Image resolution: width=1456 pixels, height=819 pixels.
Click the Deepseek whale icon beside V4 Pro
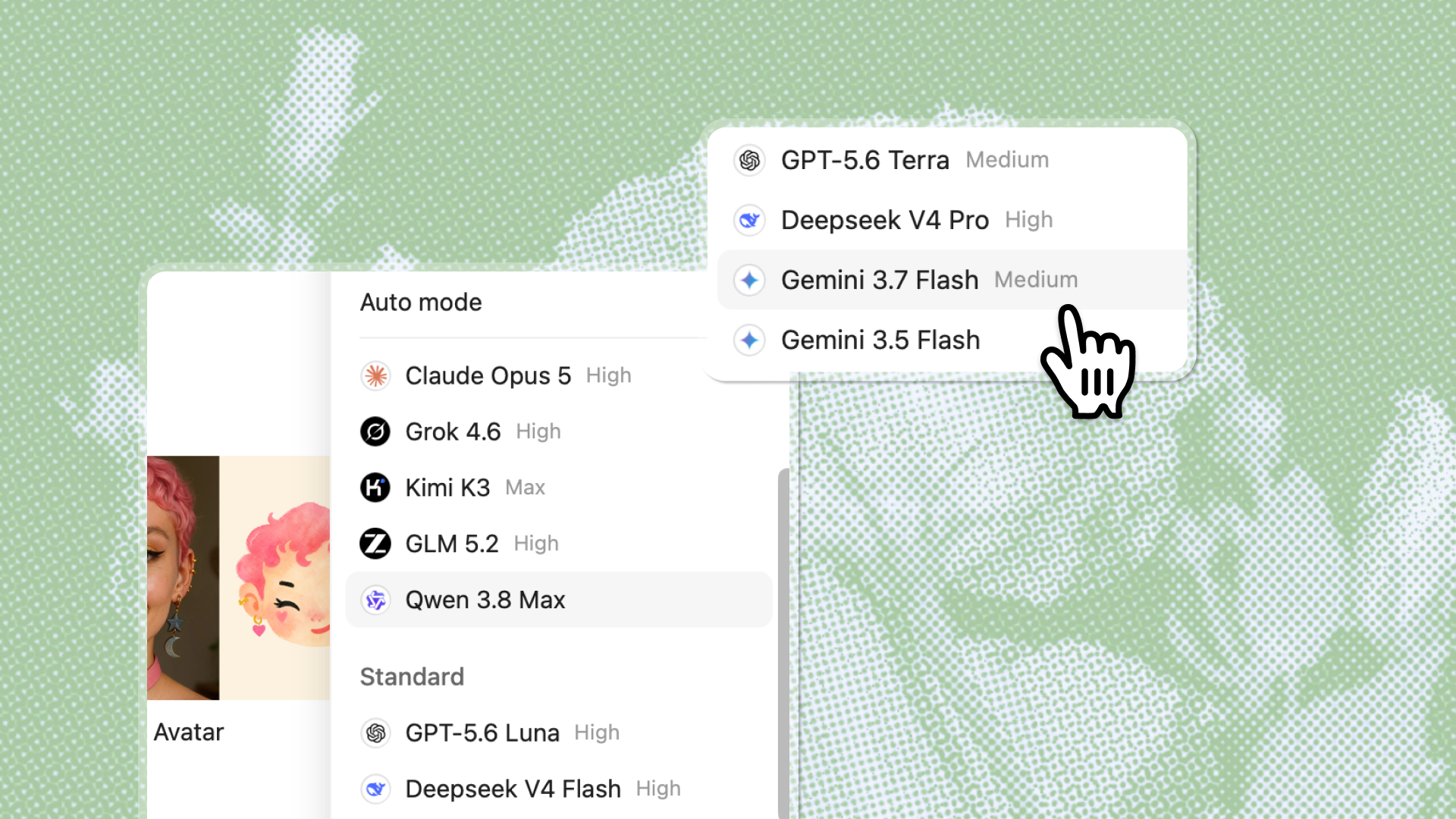(x=750, y=220)
